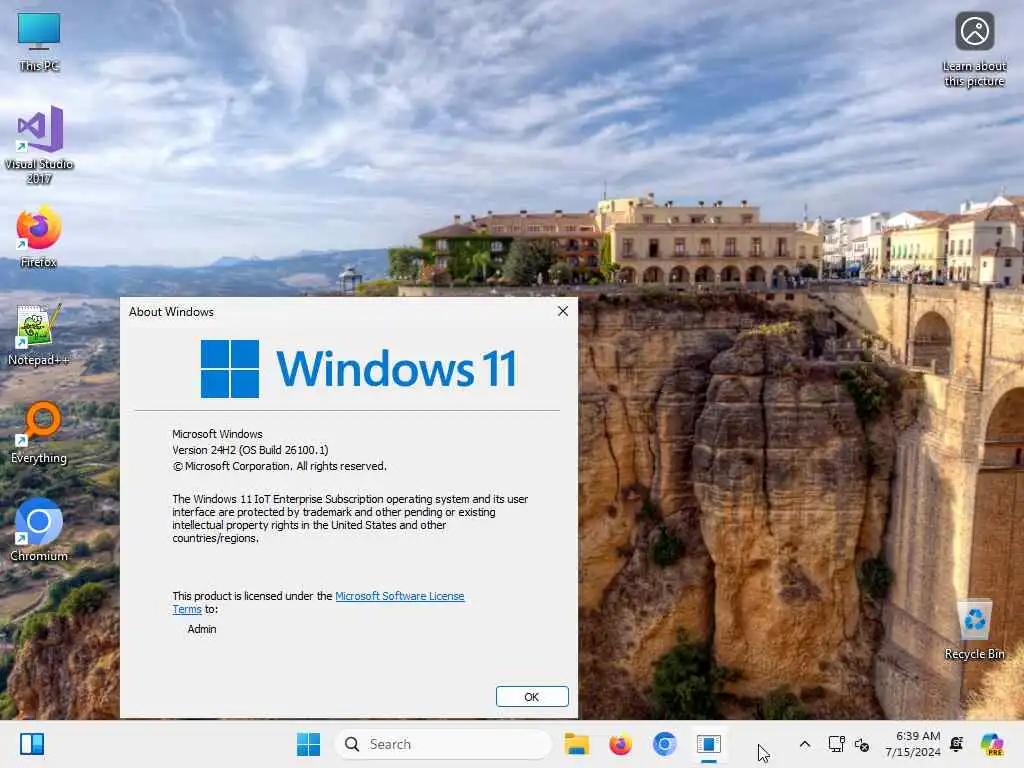Open Copilot preview icon on taskbar
Image resolution: width=1024 pixels, height=768 pixels.
(992, 744)
